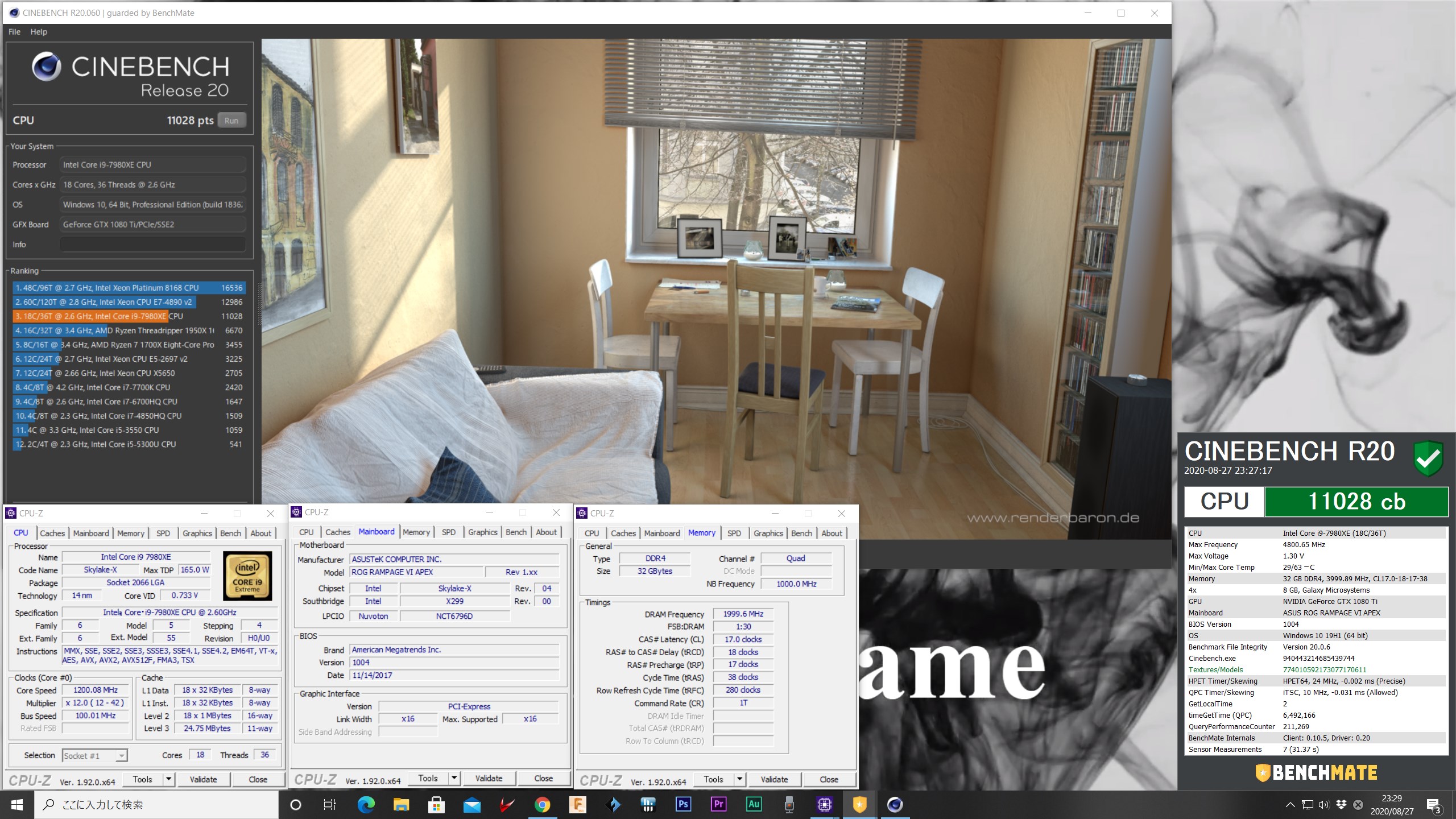Click the green BenchMate verification shield icon

point(1428,458)
